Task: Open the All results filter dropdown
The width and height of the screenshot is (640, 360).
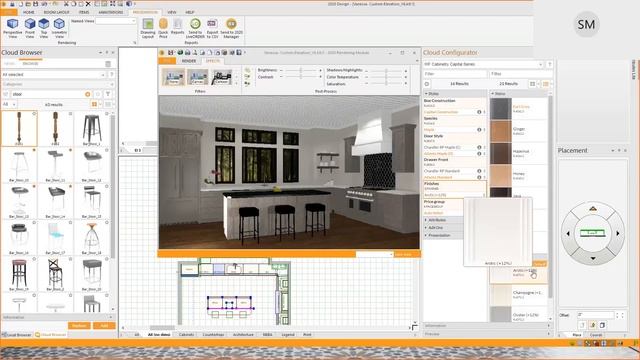Action: [9, 104]
